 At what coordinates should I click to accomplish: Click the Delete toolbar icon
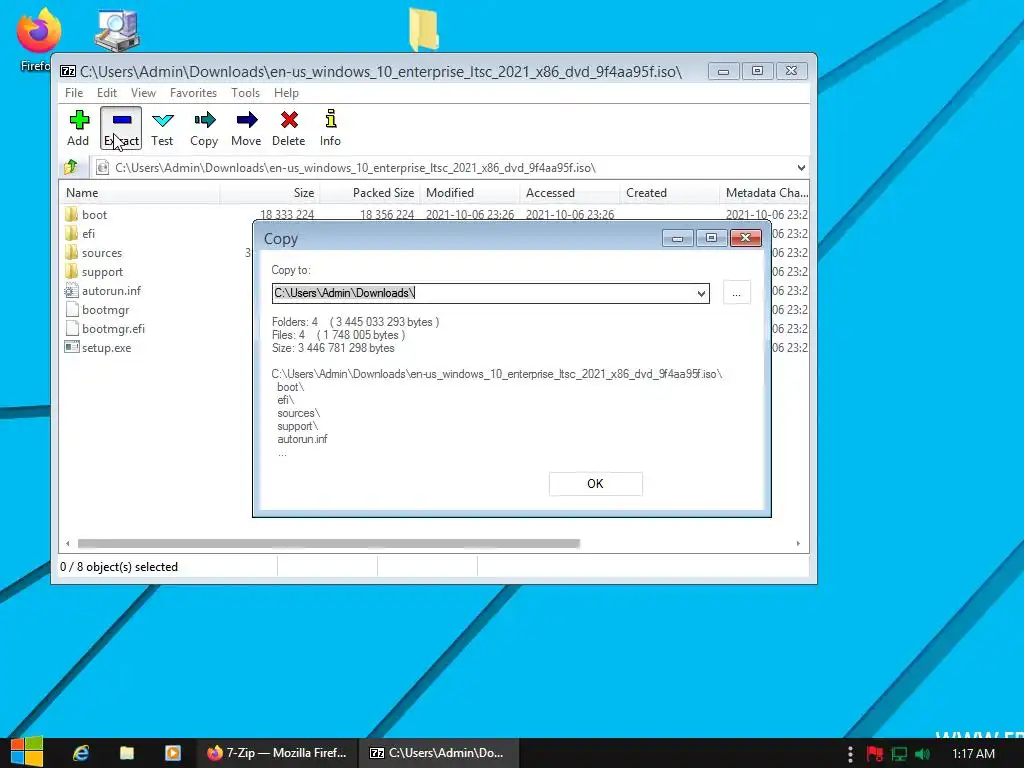(x=289, y=120)
